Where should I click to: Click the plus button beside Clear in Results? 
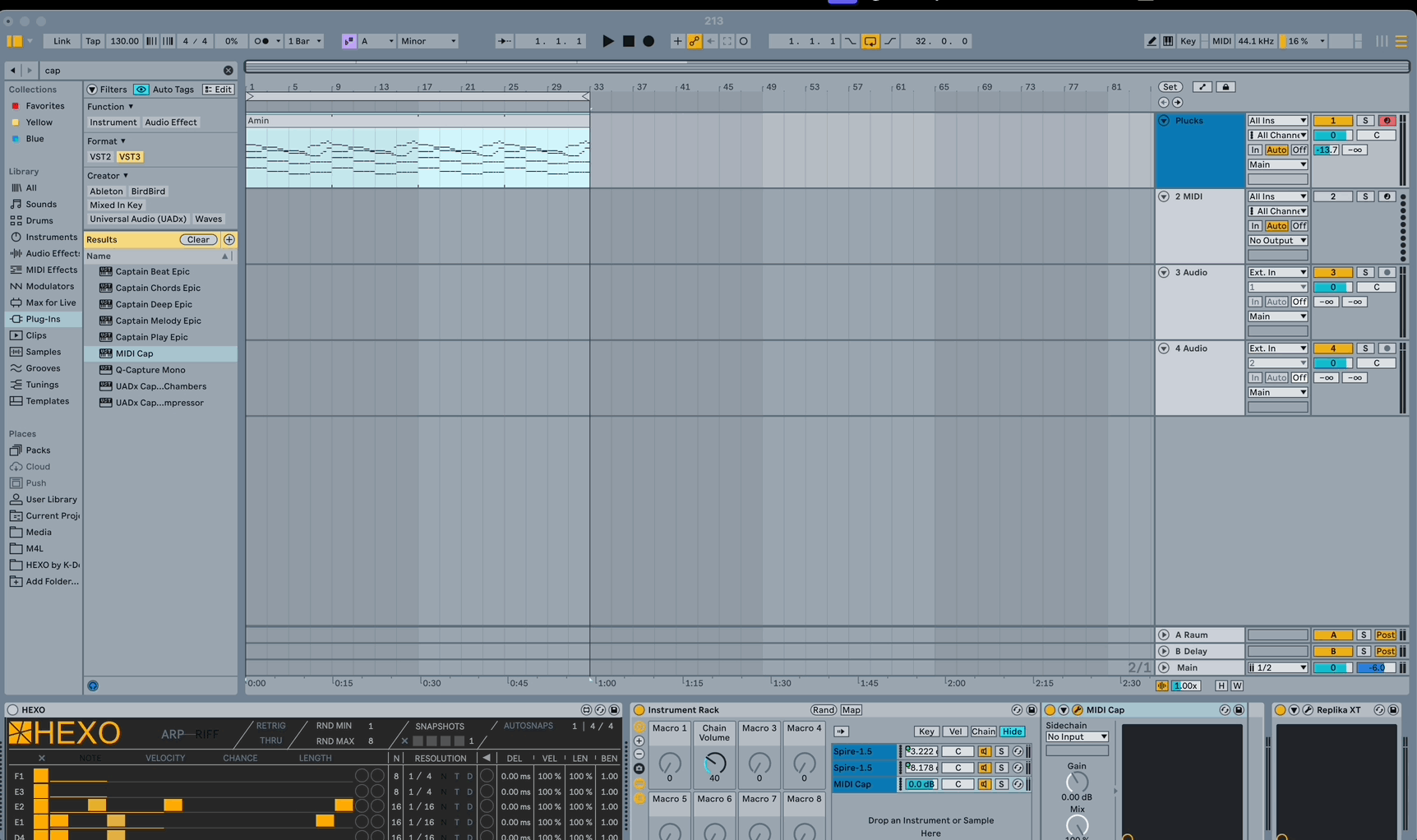click(229, 240)
